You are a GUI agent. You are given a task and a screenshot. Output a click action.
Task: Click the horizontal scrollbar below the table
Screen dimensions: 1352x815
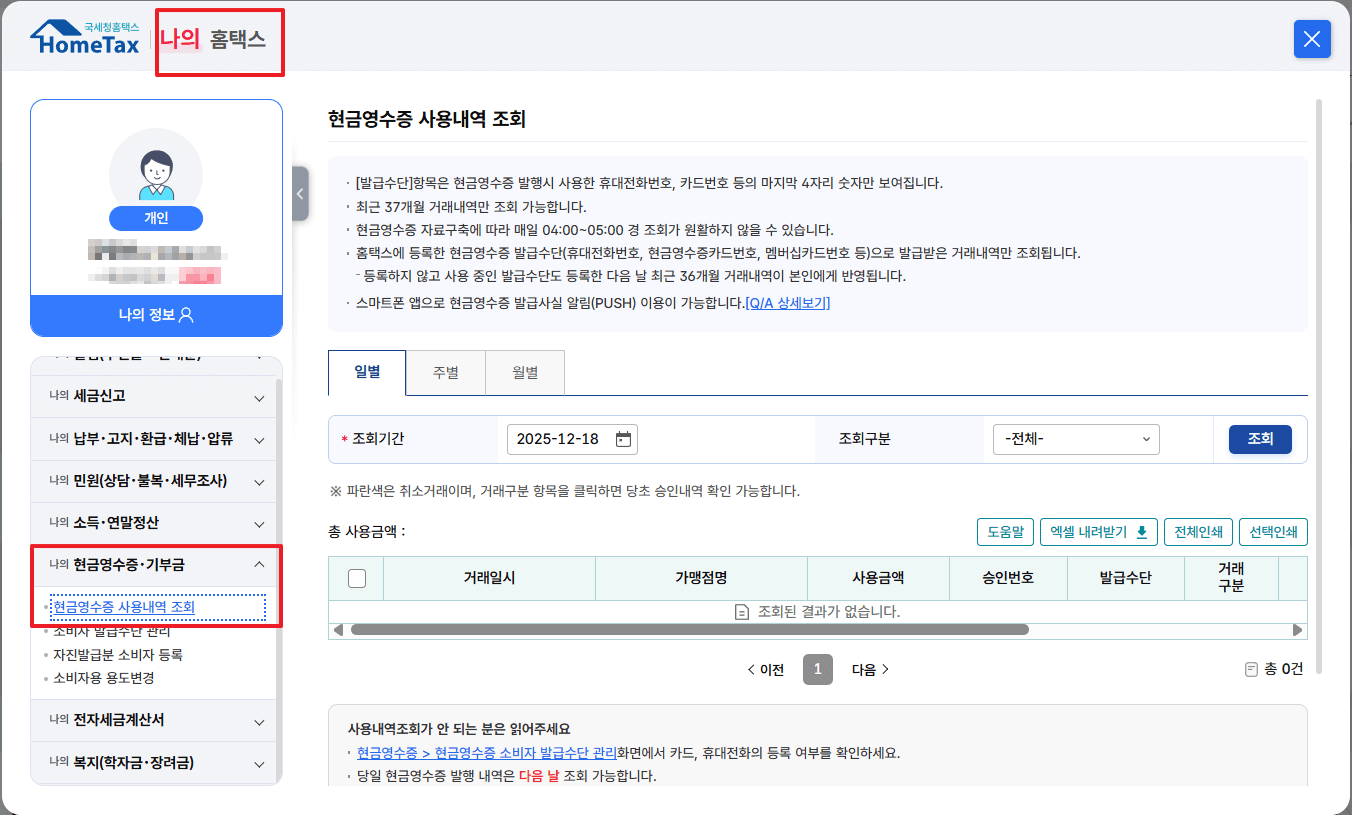coord(690,630)
